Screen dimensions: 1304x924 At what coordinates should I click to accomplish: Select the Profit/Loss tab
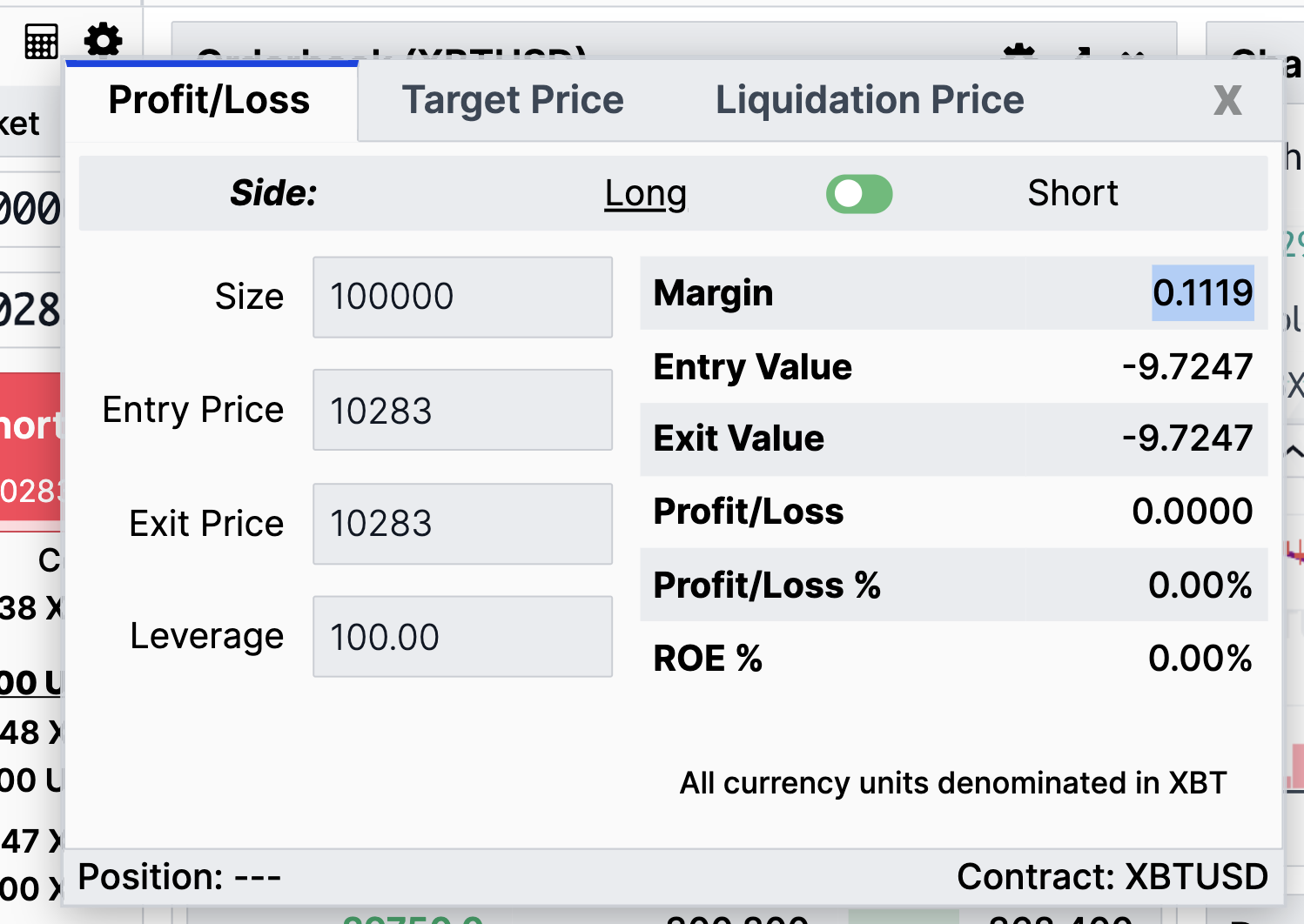pos(209,100)
